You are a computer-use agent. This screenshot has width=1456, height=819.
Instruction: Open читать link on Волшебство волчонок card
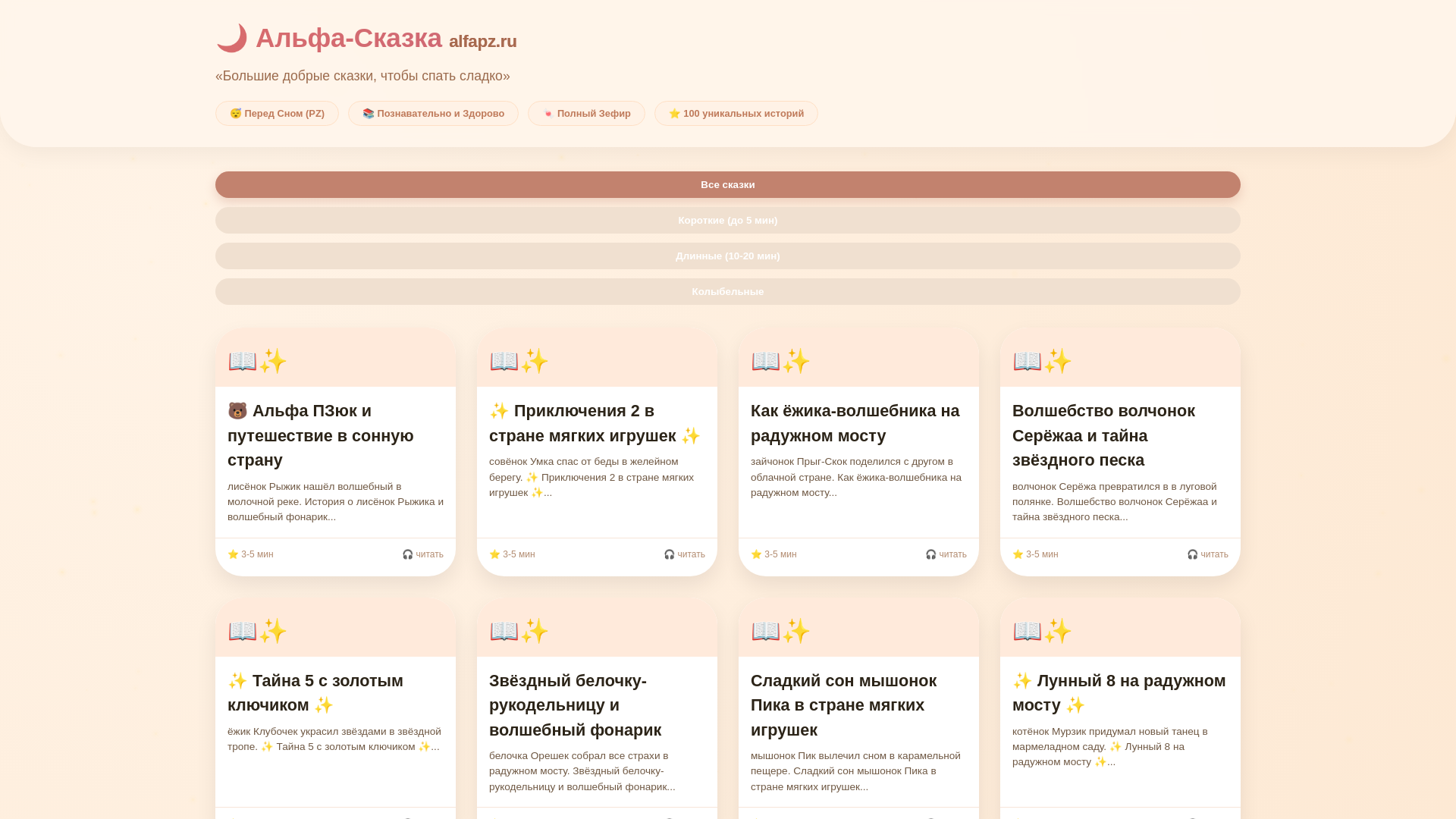(1207, 554)
